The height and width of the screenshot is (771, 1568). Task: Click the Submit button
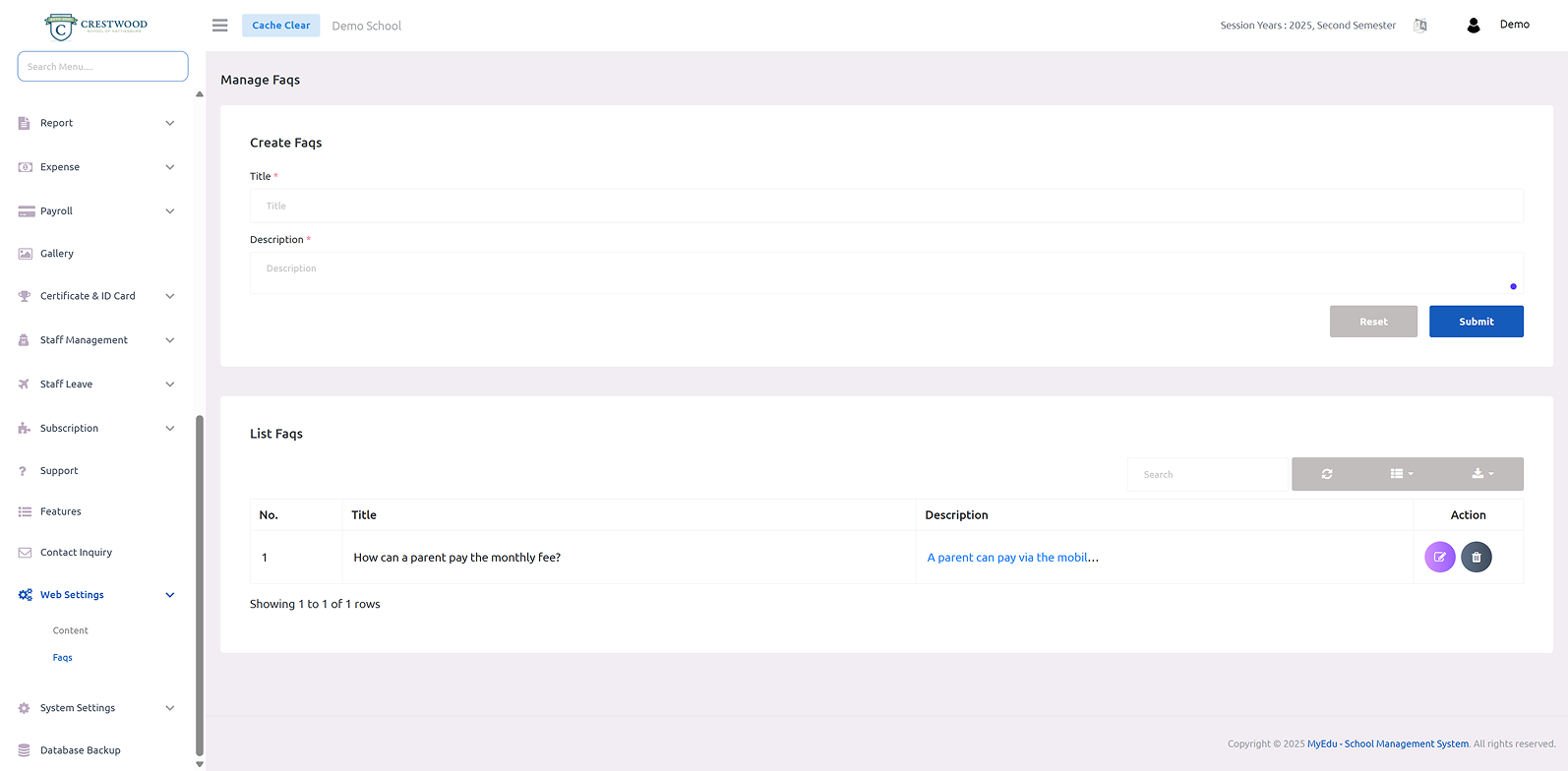1476,322
